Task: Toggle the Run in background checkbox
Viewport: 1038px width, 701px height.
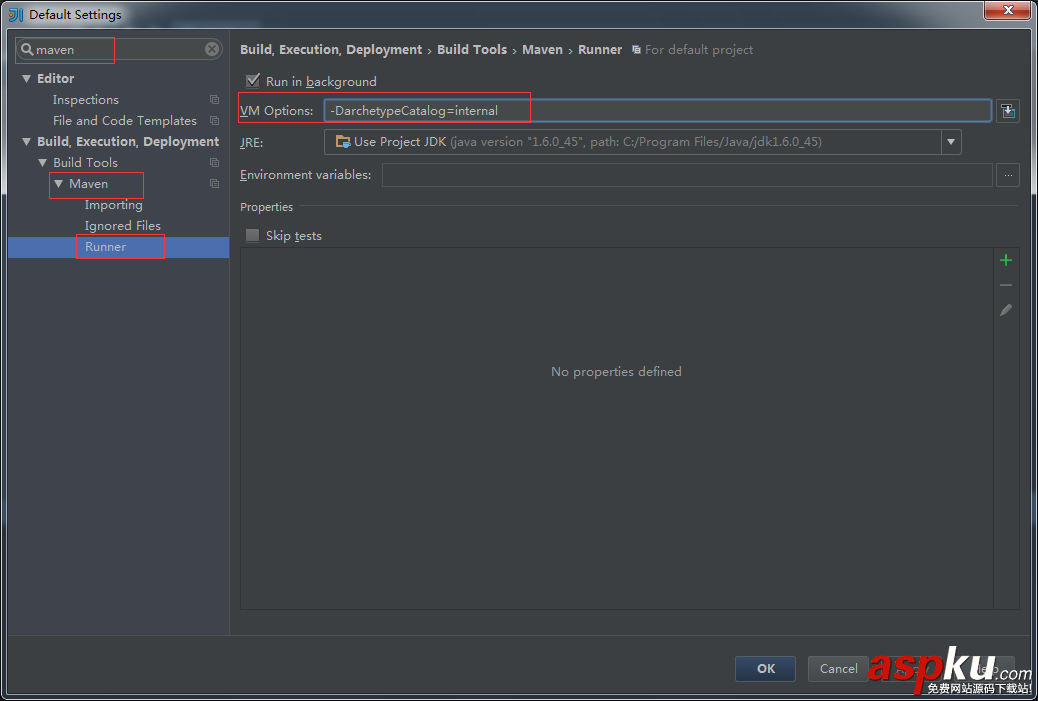Action: click(253, 81)
